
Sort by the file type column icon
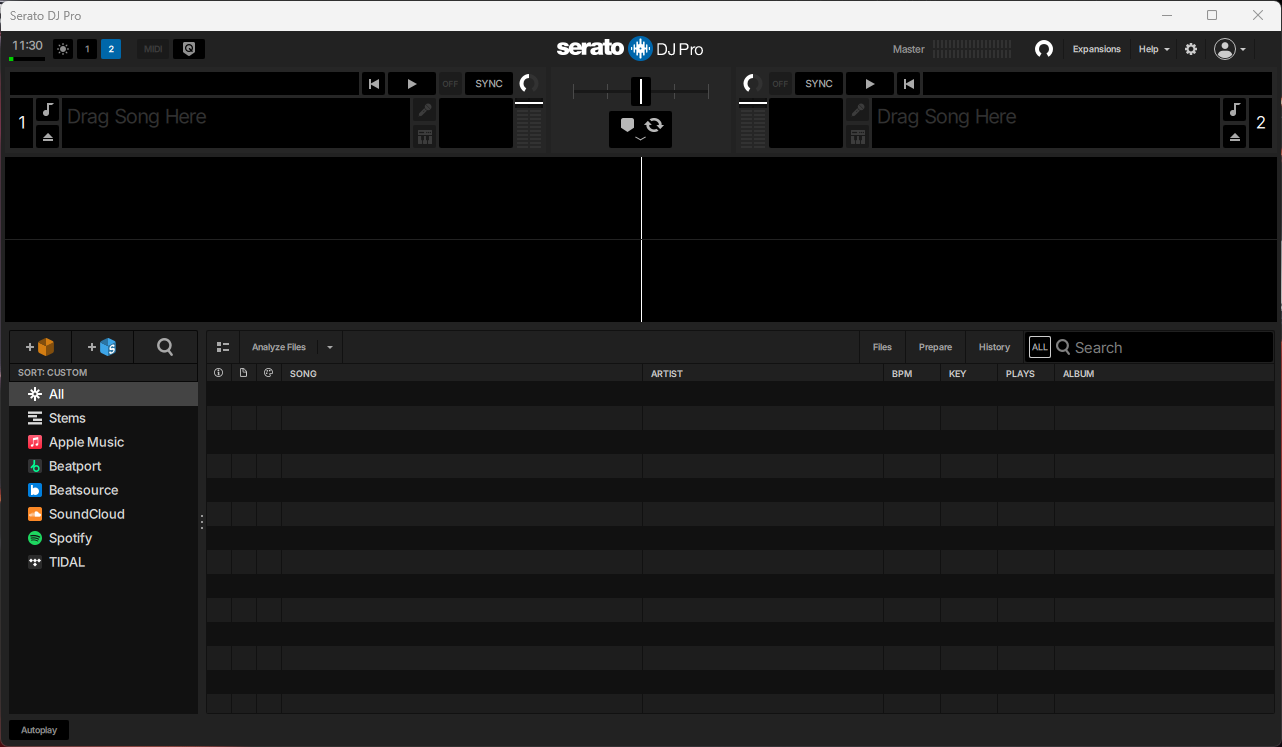pyautogui.click(x=243, y=373)
